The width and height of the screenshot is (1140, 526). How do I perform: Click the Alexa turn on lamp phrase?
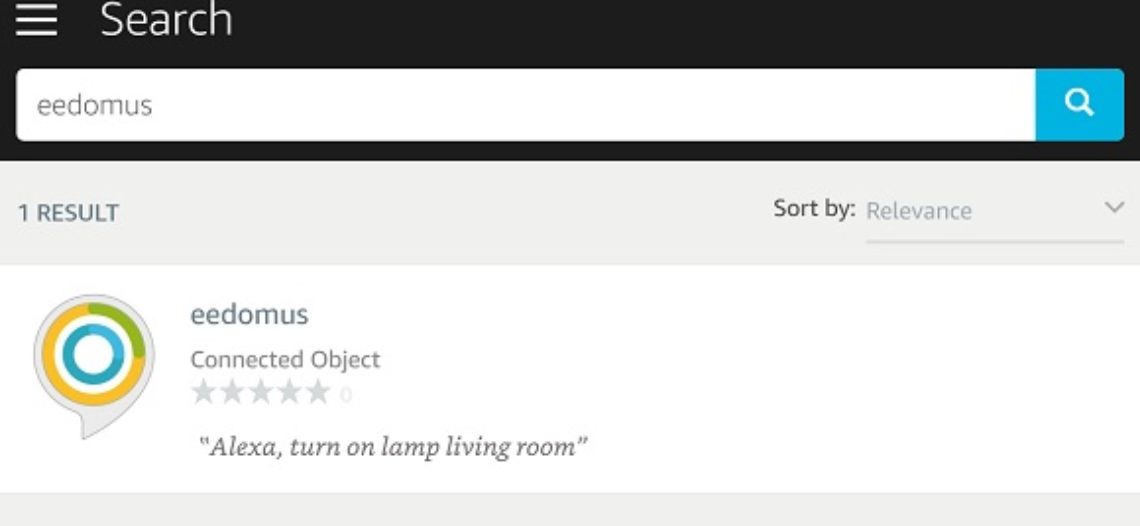(x=393, y=446)
